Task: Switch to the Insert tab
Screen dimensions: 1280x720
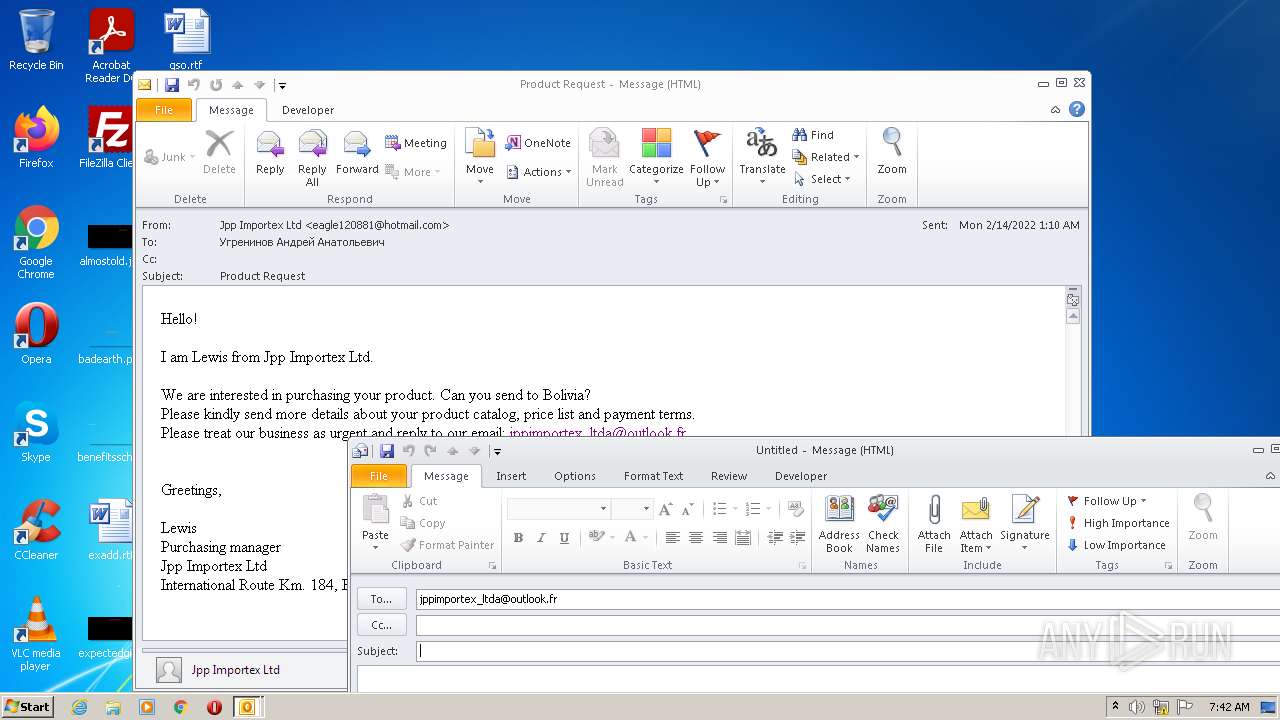Action: pyautogui.click(x=511, y=476)
